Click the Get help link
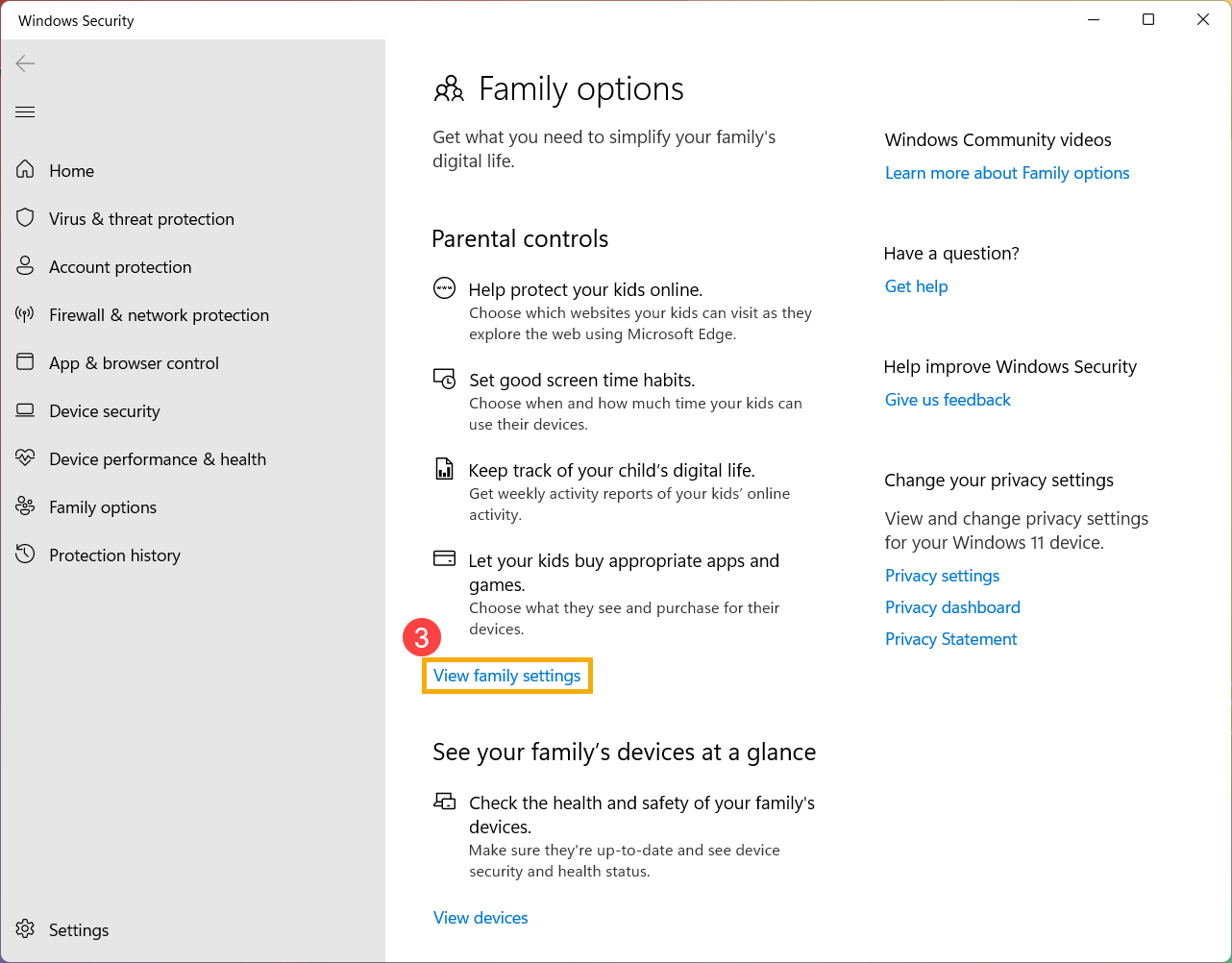1232x963 pixels. point(916,286)
